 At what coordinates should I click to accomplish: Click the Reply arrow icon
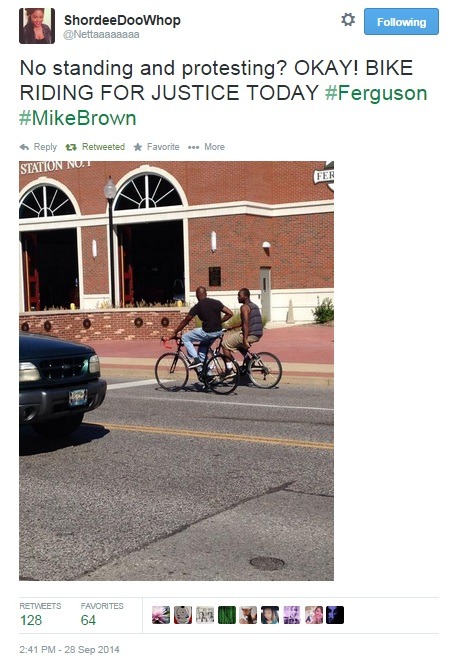click(24, 147)
